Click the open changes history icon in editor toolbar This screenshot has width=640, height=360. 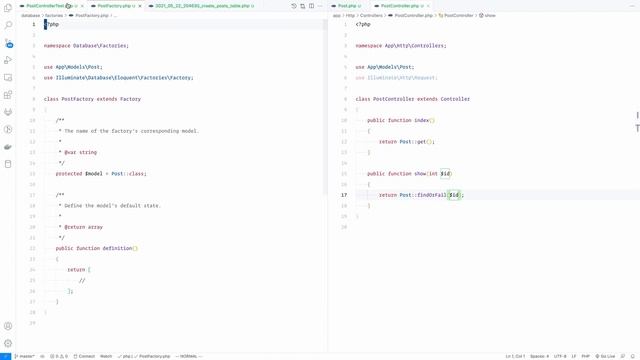pos(294,6)
